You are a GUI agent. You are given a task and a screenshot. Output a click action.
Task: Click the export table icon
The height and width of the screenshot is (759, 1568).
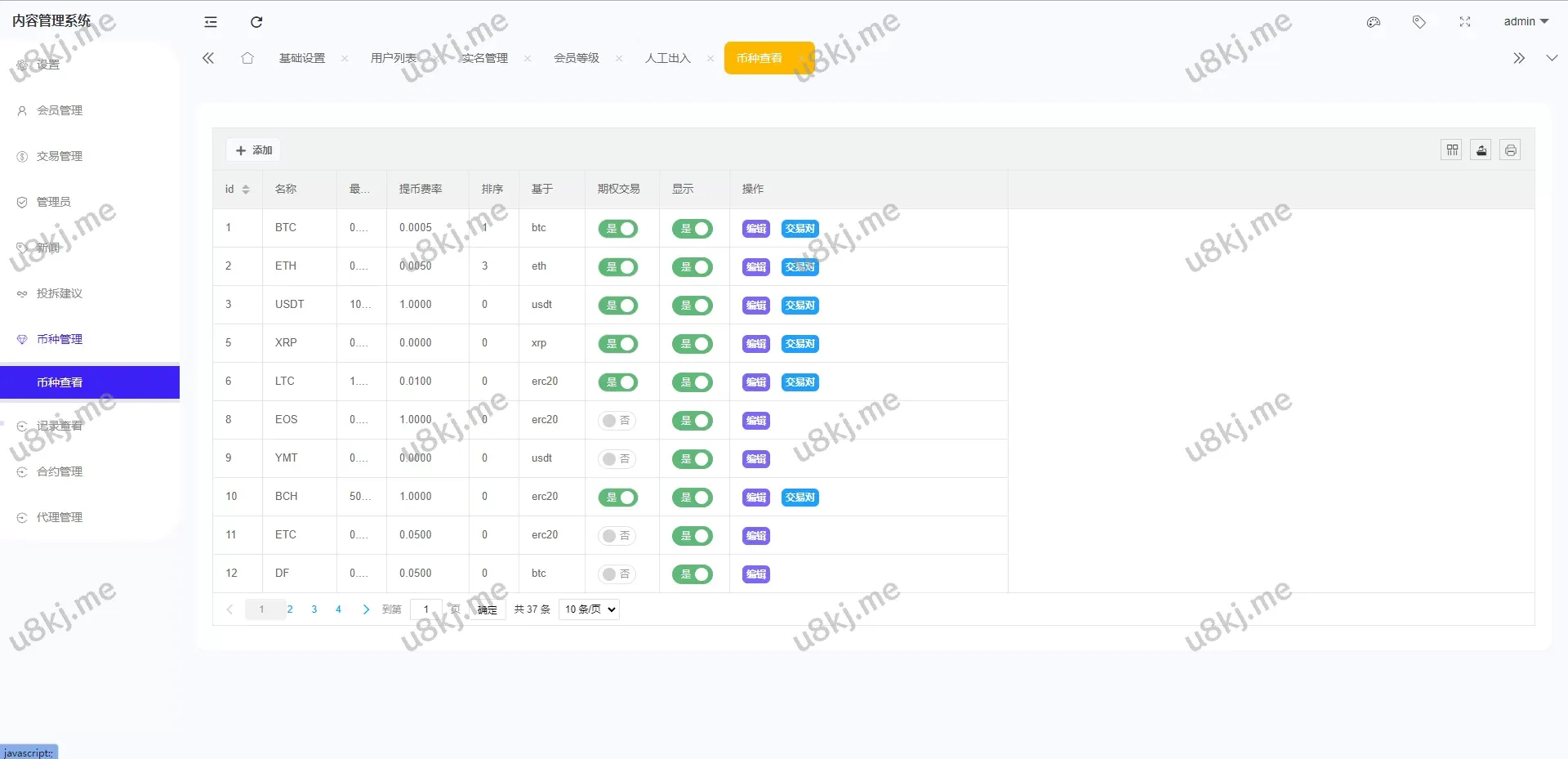click(1481, 150)
